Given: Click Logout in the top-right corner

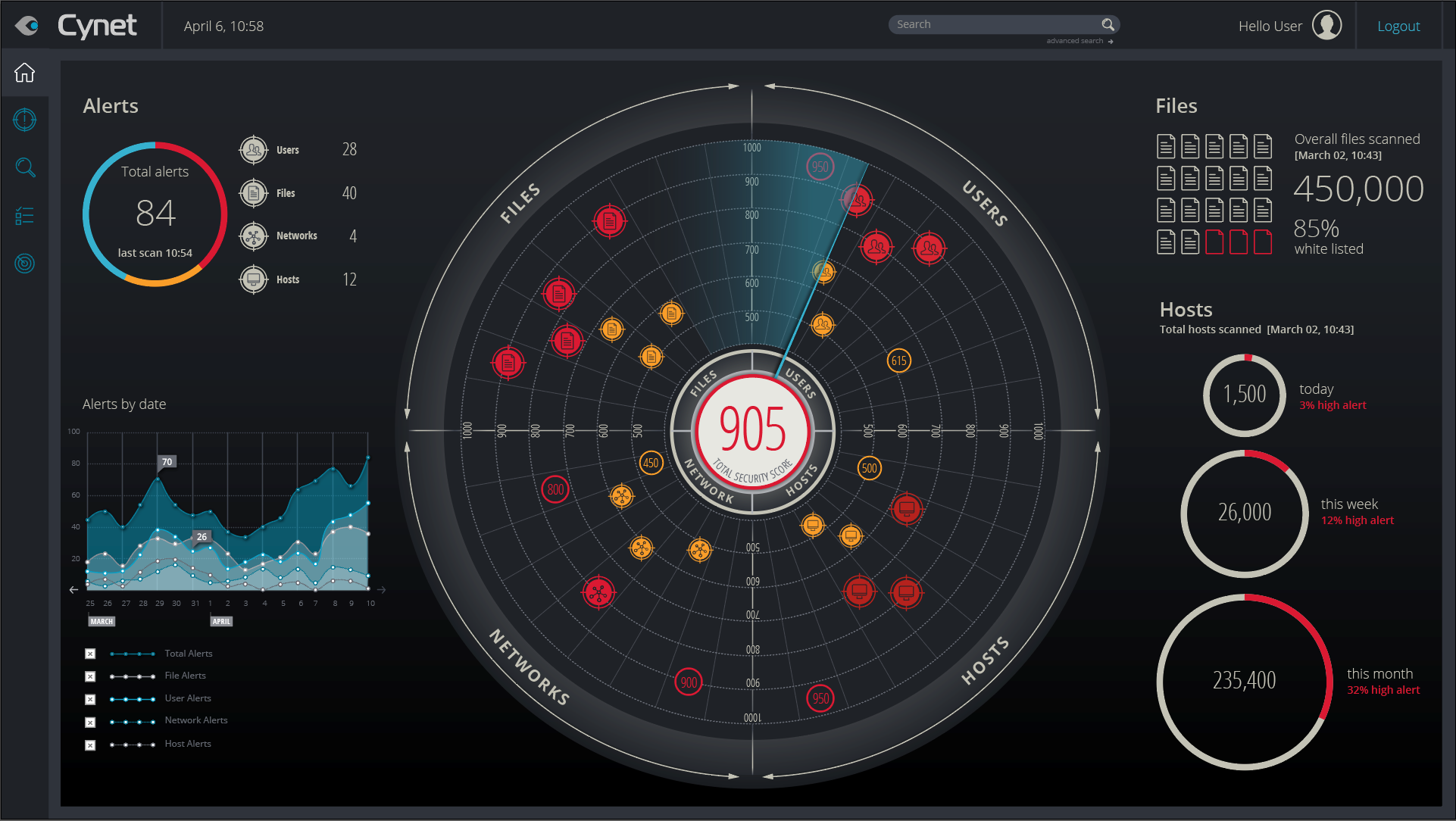Looking at the screenshot, I should point(1398,25).
